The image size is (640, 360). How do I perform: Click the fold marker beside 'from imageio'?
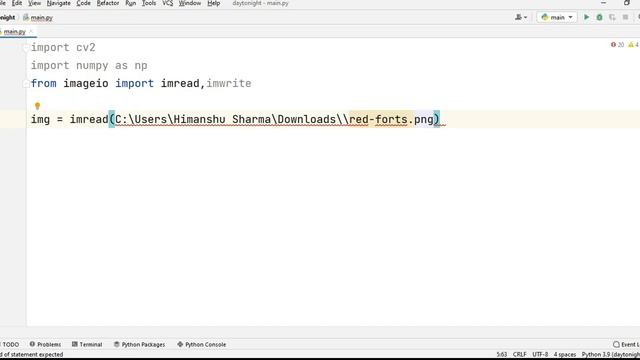click(x=25, y=84)
